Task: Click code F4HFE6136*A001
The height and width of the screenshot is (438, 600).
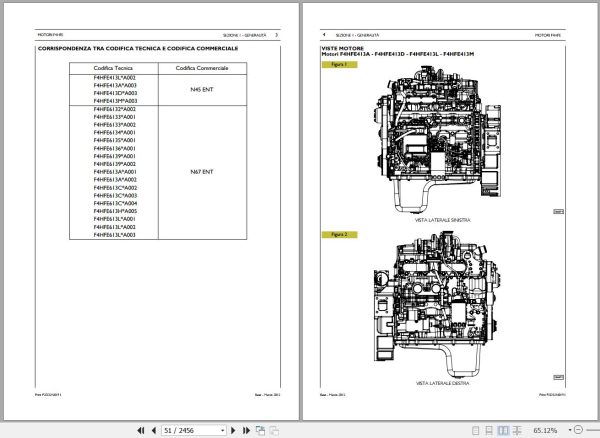Action: [115, 148]
